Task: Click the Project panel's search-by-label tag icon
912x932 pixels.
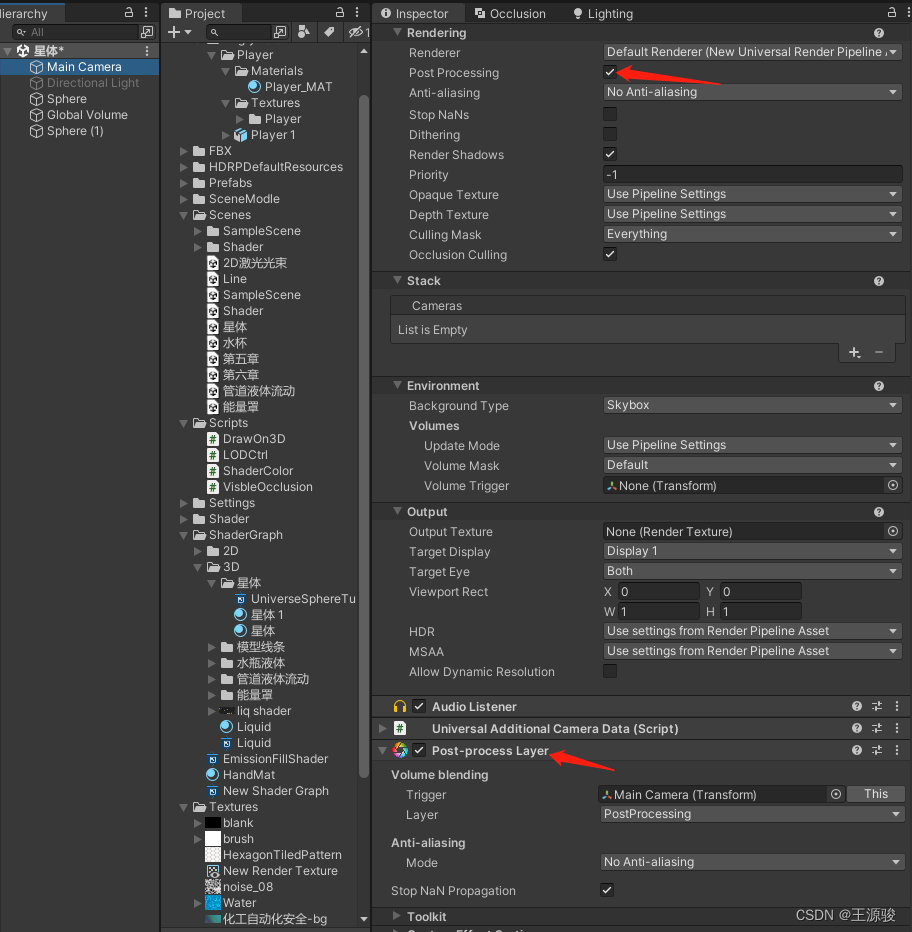Action: 328,32
